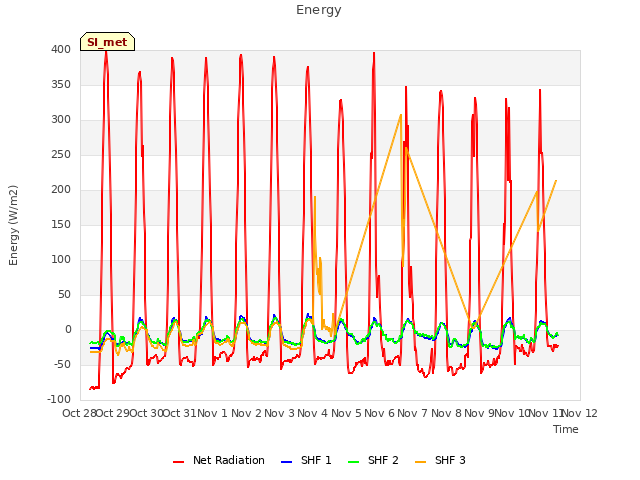Image resolution: width=640 pixels, height=480 pixels.
Task: Click the Oct 31 x-axis date label
Action: 180,413
